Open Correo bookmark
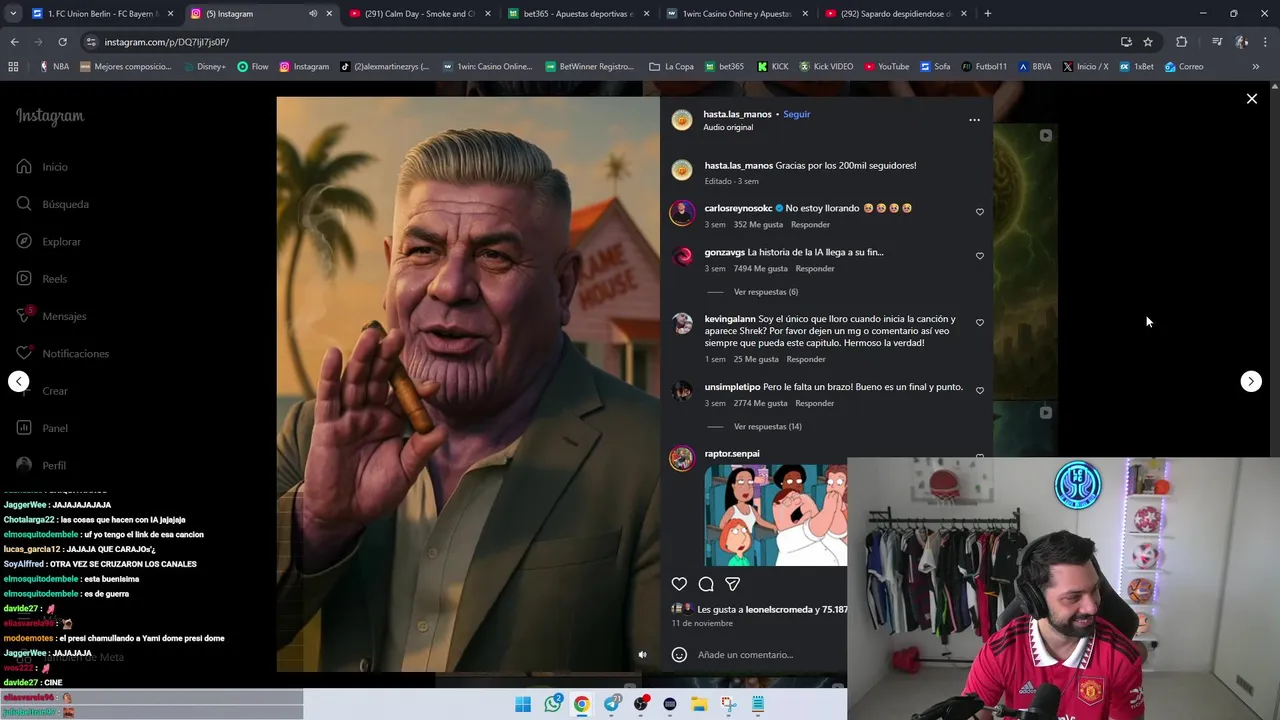The image size is (1280, 720). [x=1184, y=67]
